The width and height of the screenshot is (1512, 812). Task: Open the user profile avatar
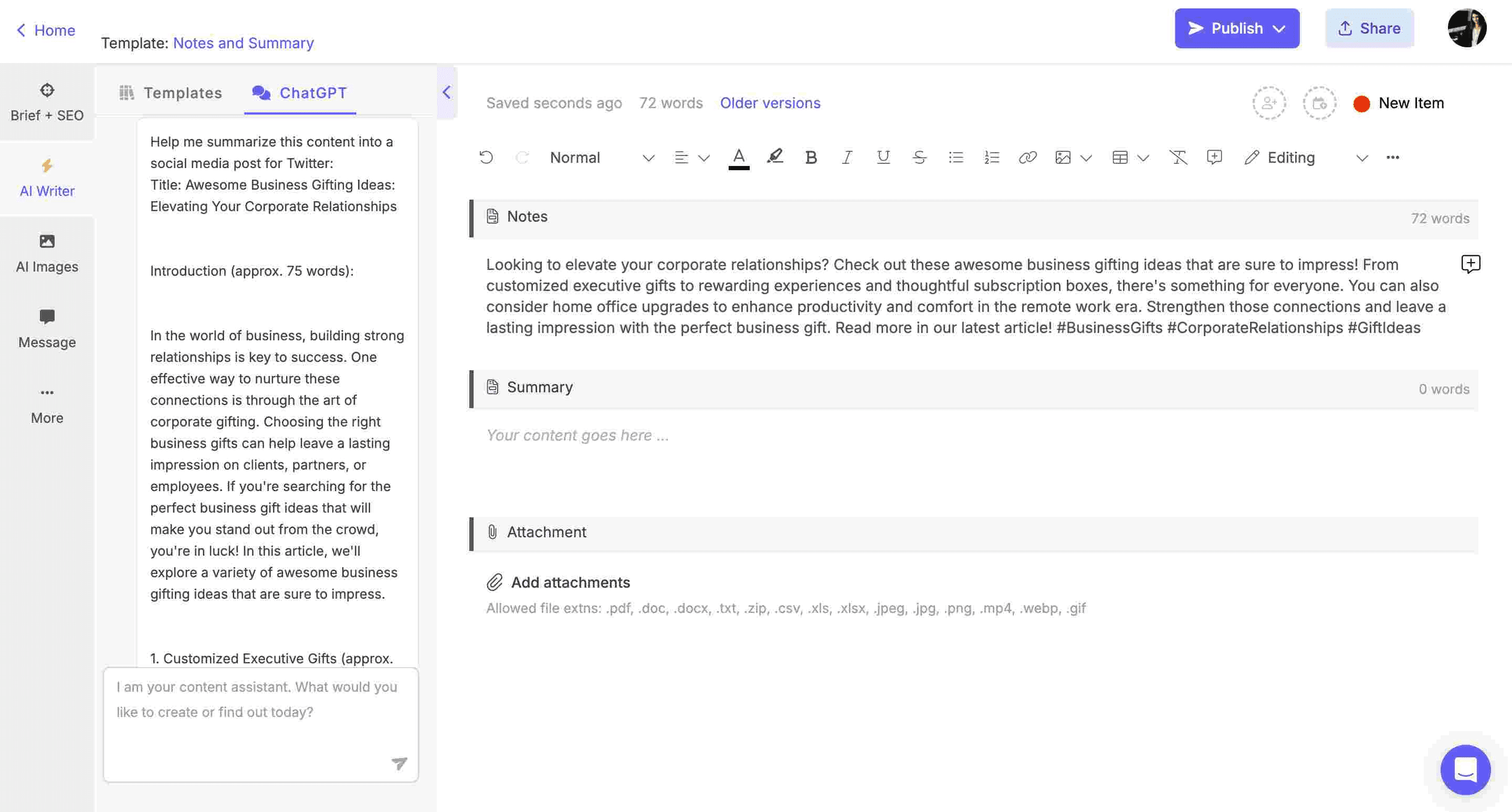pyautogui.click(x=1466, y=28)
